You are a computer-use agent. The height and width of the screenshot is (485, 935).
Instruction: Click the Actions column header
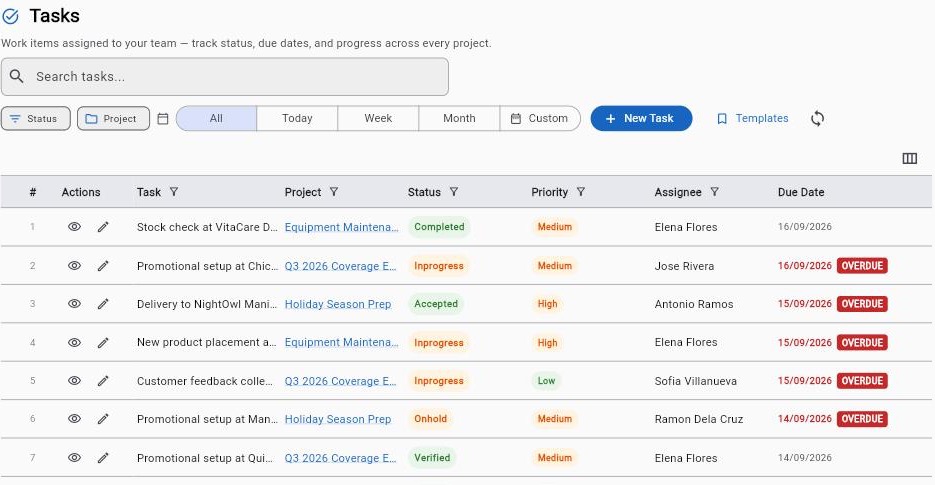[x=81, y=192]
